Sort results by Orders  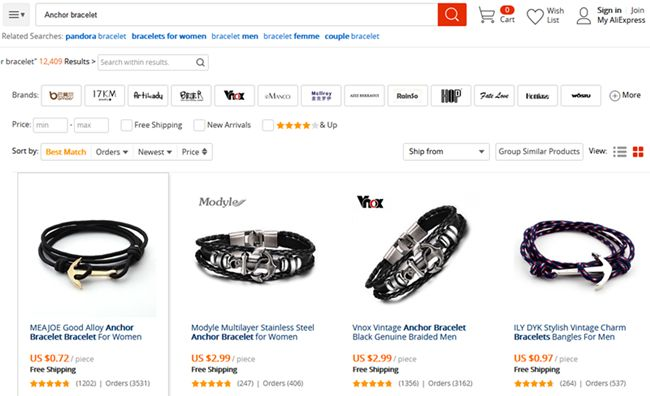coord(112,152)
